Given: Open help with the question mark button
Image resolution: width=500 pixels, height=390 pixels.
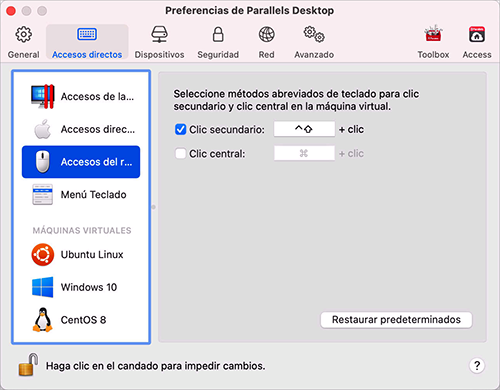Looking at the screenshot, I should click(477, 366).
